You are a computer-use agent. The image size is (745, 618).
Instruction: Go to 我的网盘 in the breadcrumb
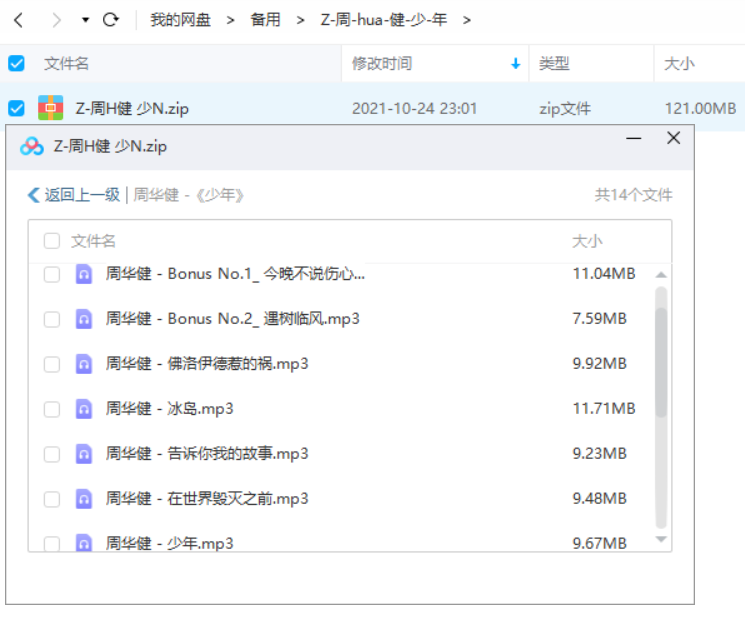pos(180,20)
